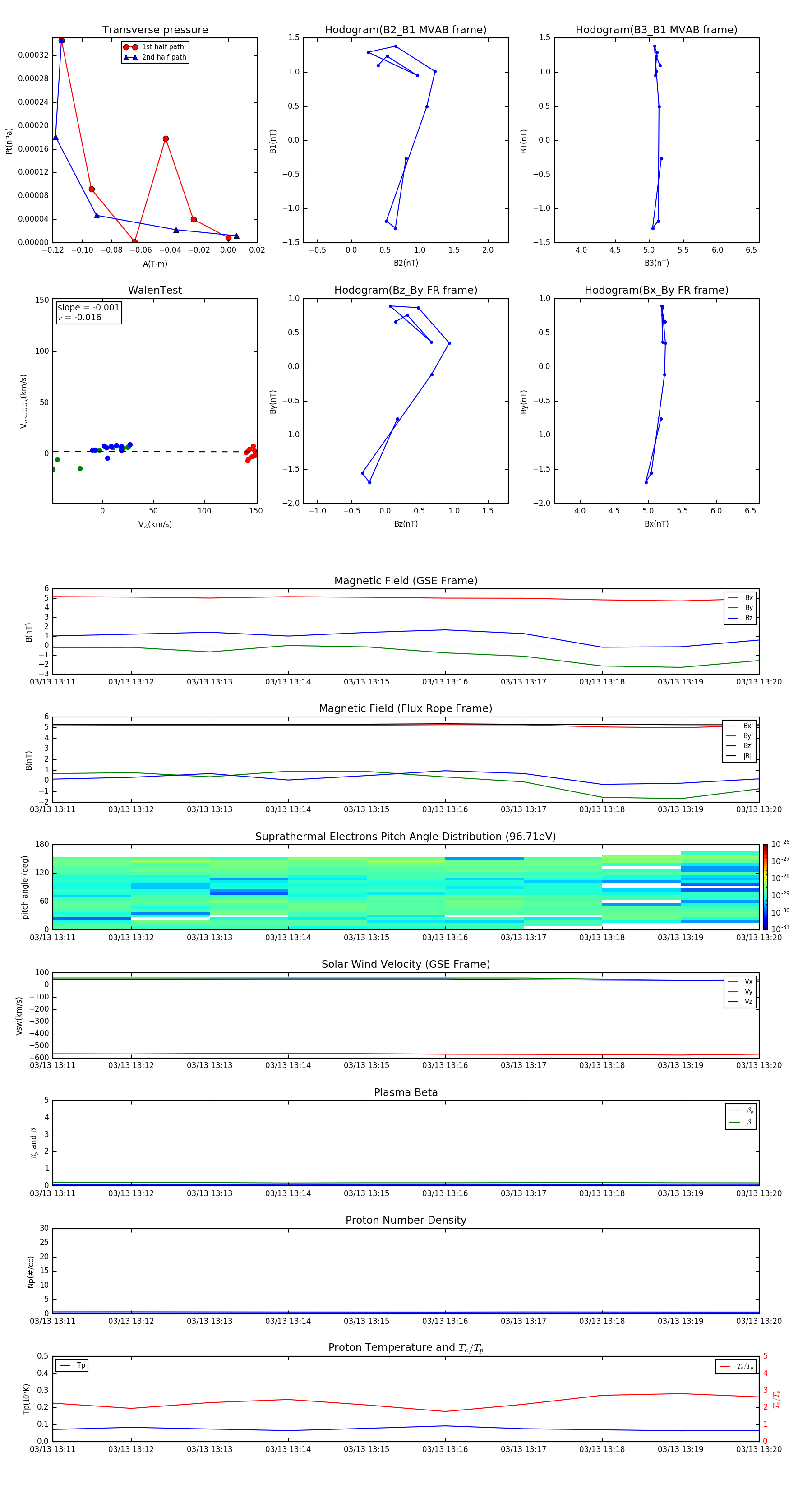
Task: Click the "Hodogram(Bz_By FR frame)" title
Action: click(406, 290)
